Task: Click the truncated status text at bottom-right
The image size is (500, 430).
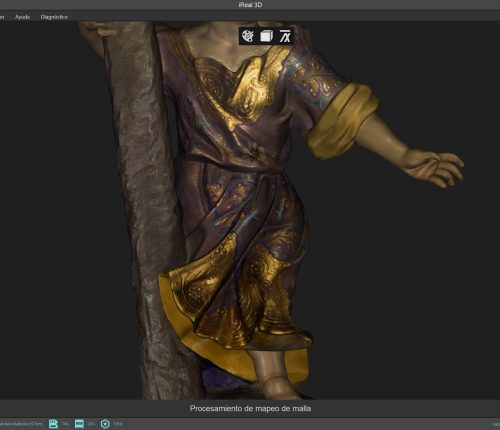Action: tap(496, 424)
